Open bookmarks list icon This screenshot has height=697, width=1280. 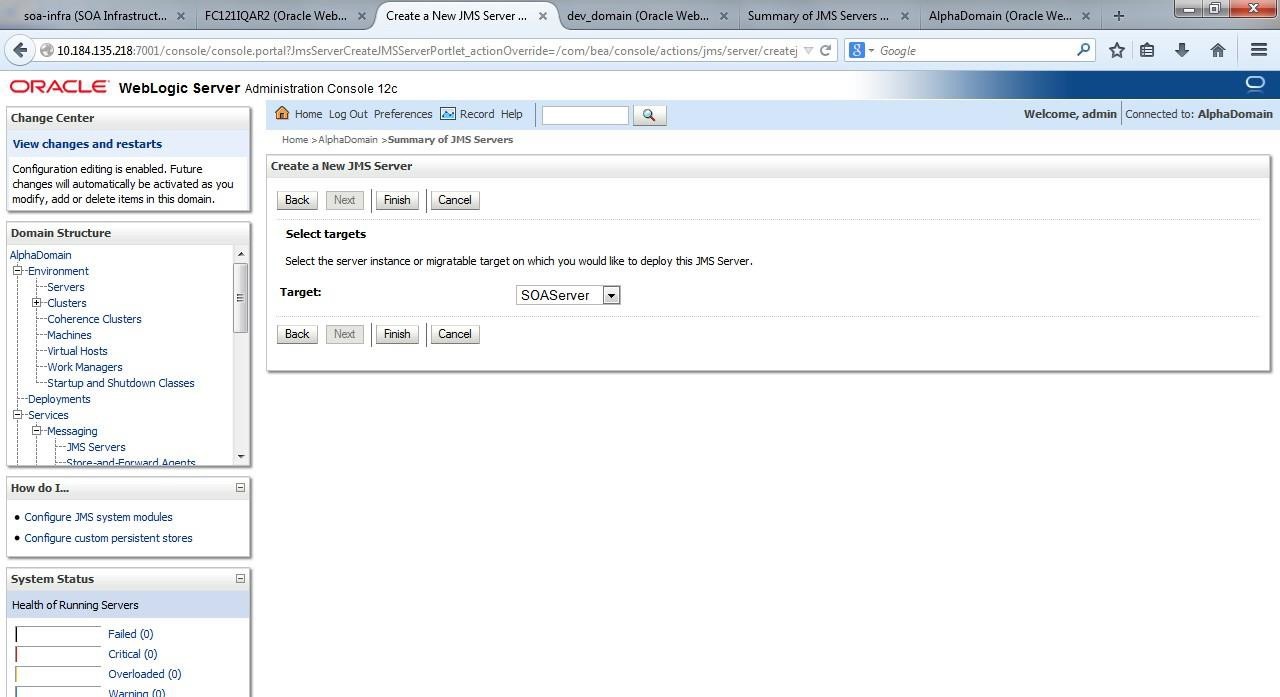coord(1148,50)
